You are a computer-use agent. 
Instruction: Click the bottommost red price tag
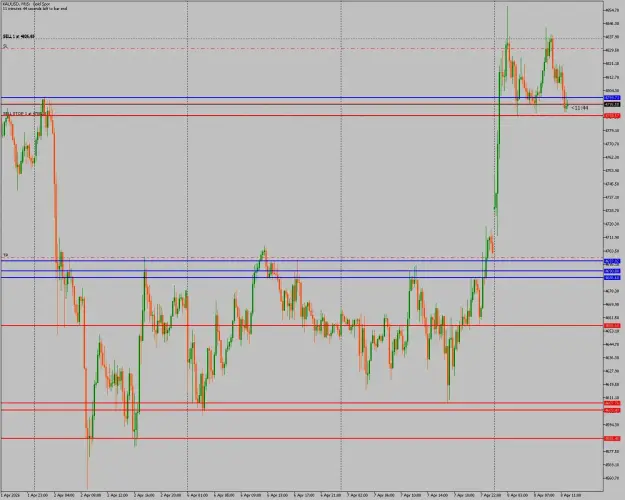pos(612,439)
